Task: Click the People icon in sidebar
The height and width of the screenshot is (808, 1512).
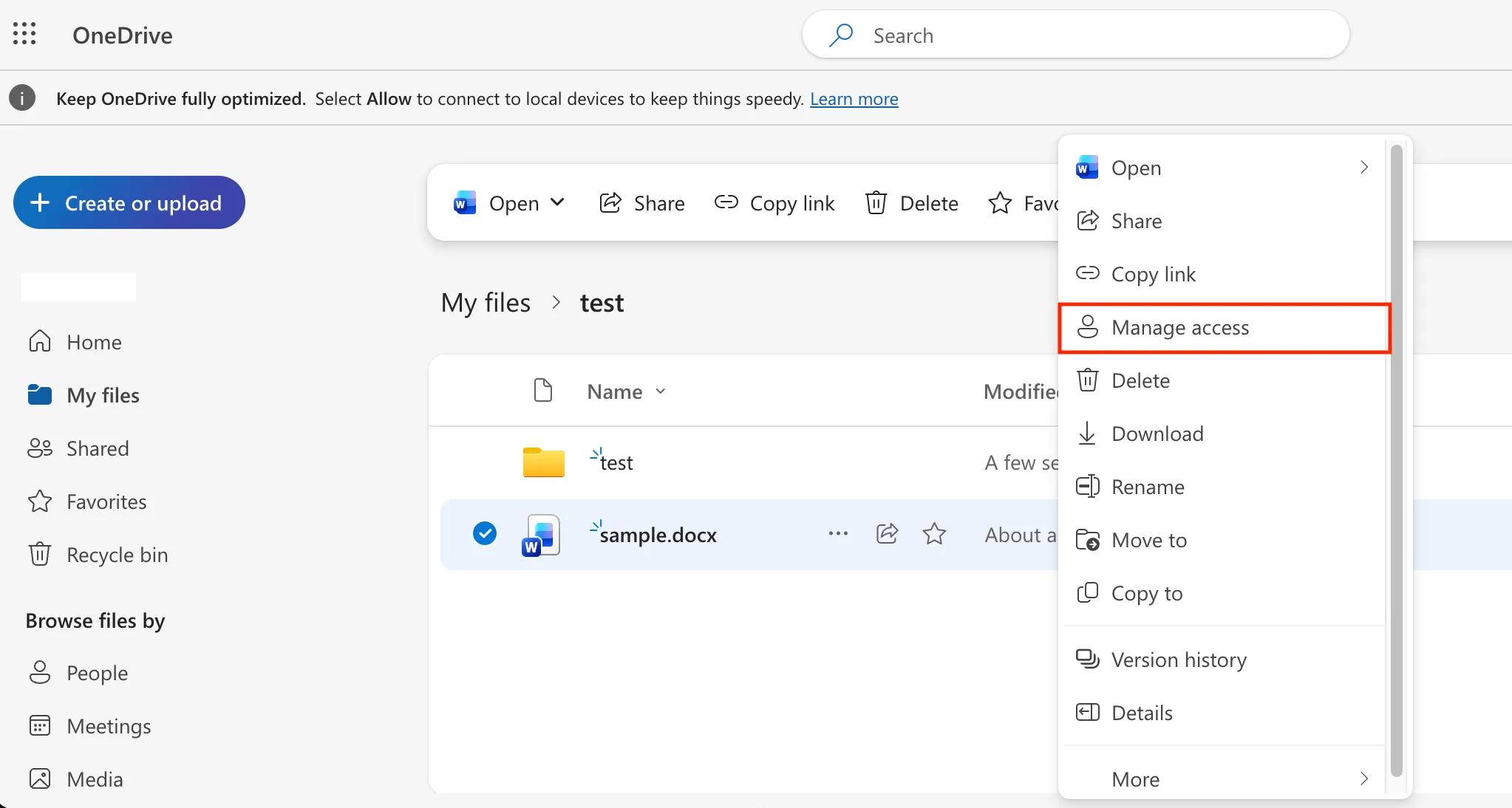Action: (40, 672)
